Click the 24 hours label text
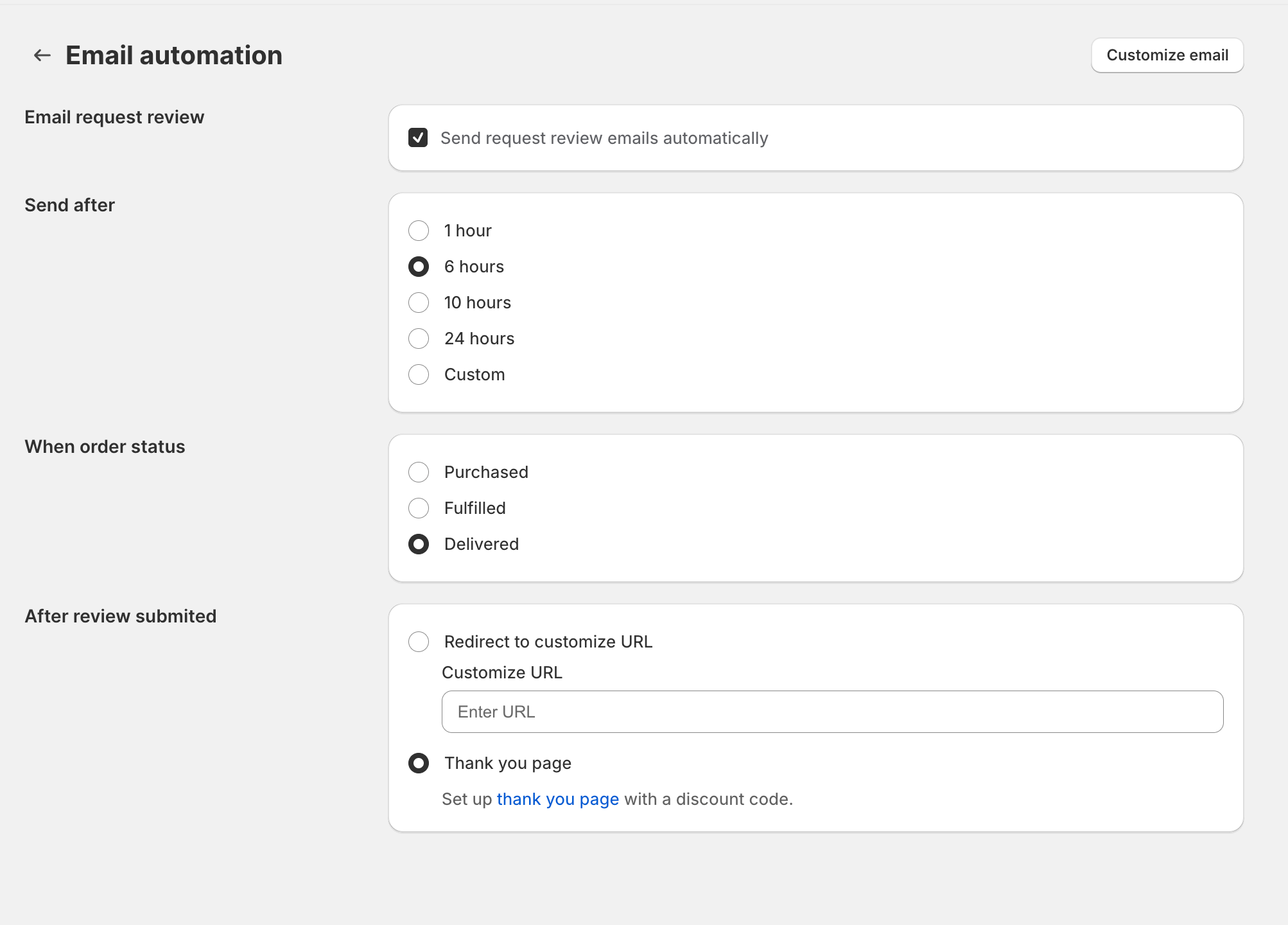The image size is (1288, 925). 479,339
